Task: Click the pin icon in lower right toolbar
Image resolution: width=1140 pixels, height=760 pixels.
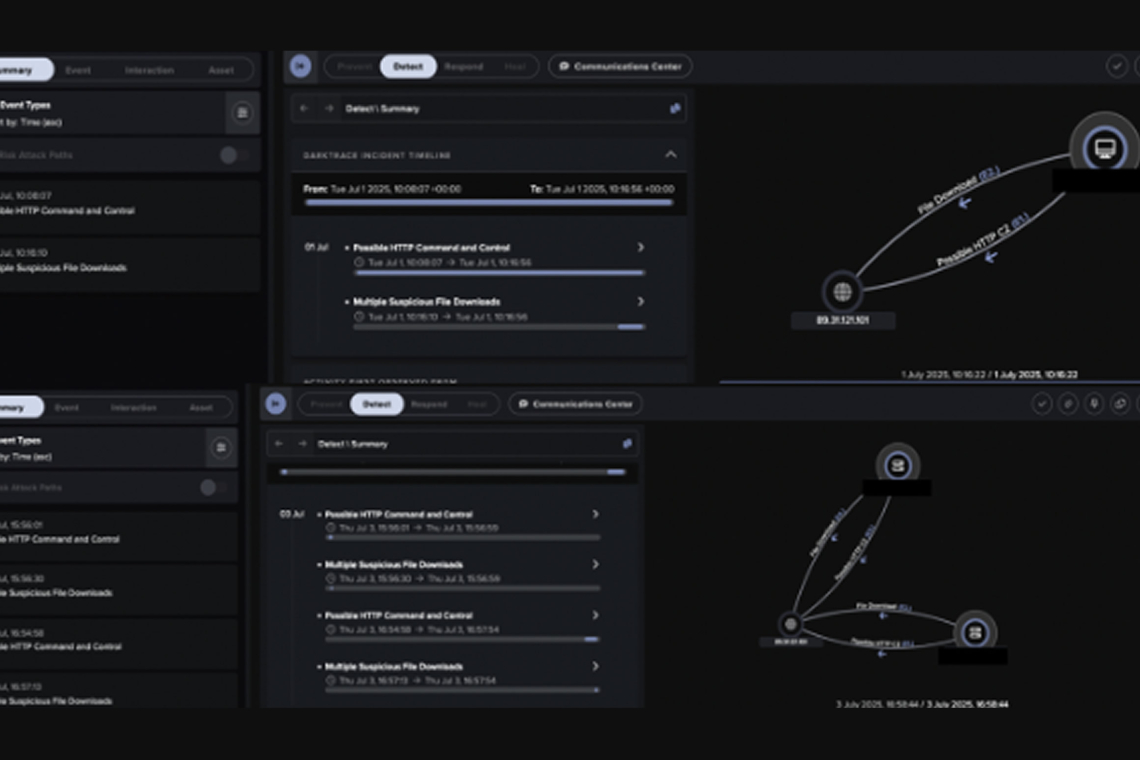Action: 1095,403
